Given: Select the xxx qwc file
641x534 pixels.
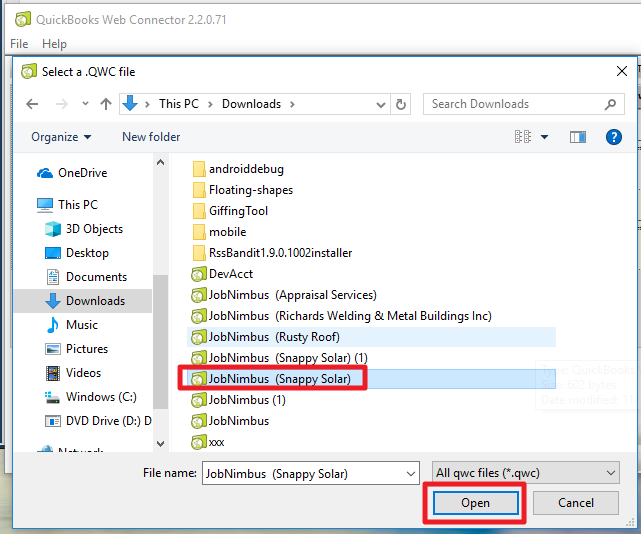Looking at the screenshot, I should click(x=208, y=442).
